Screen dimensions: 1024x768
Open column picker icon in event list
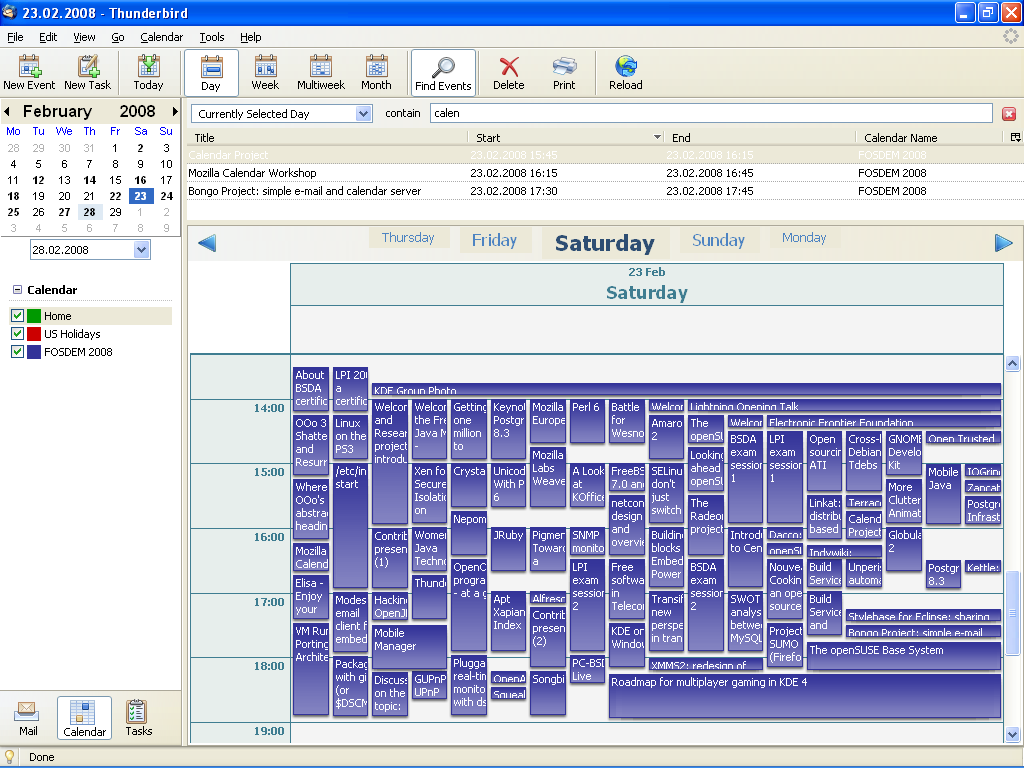tap(1016, 137)
